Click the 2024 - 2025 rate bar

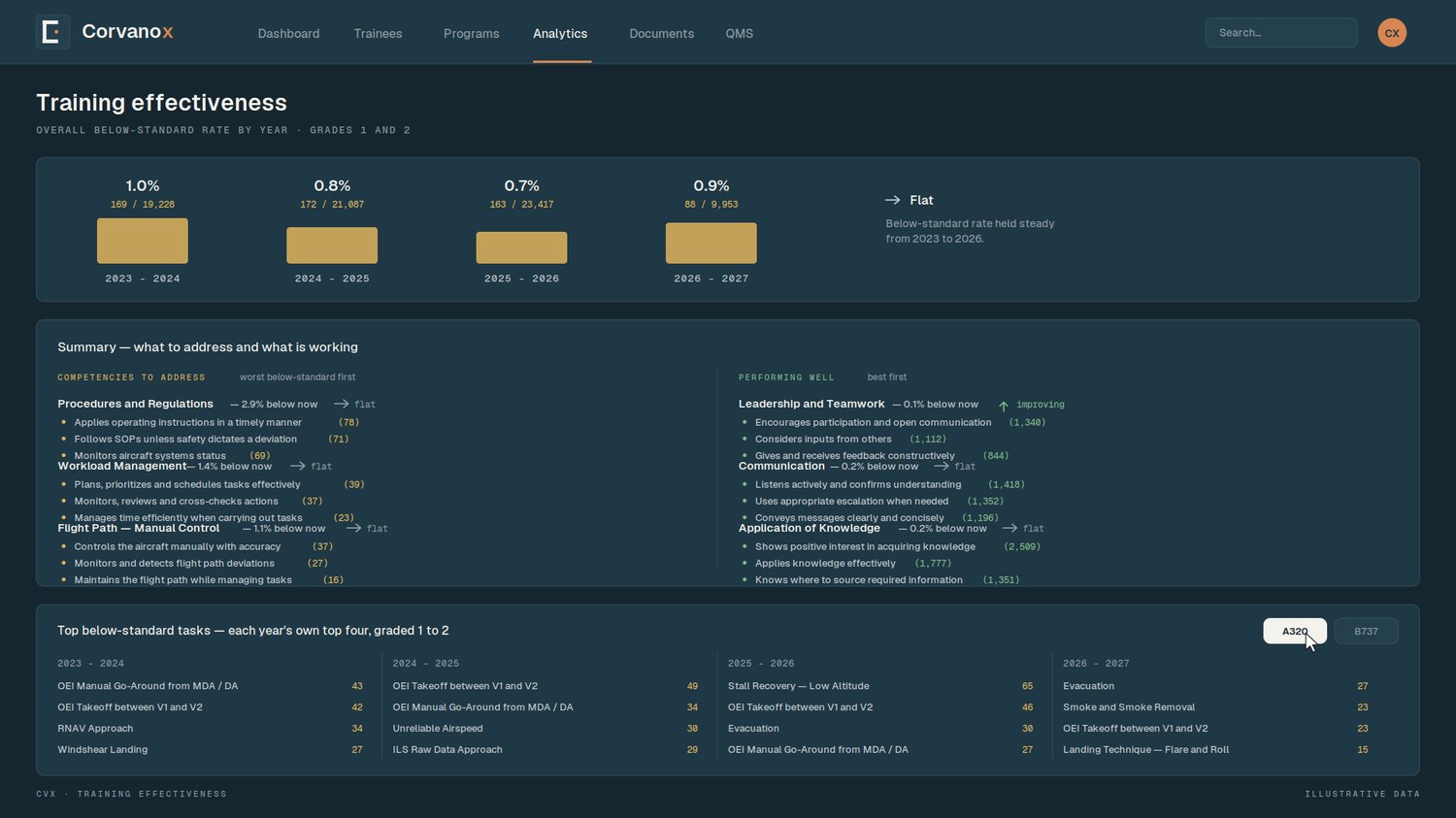[x=332, y=245]
